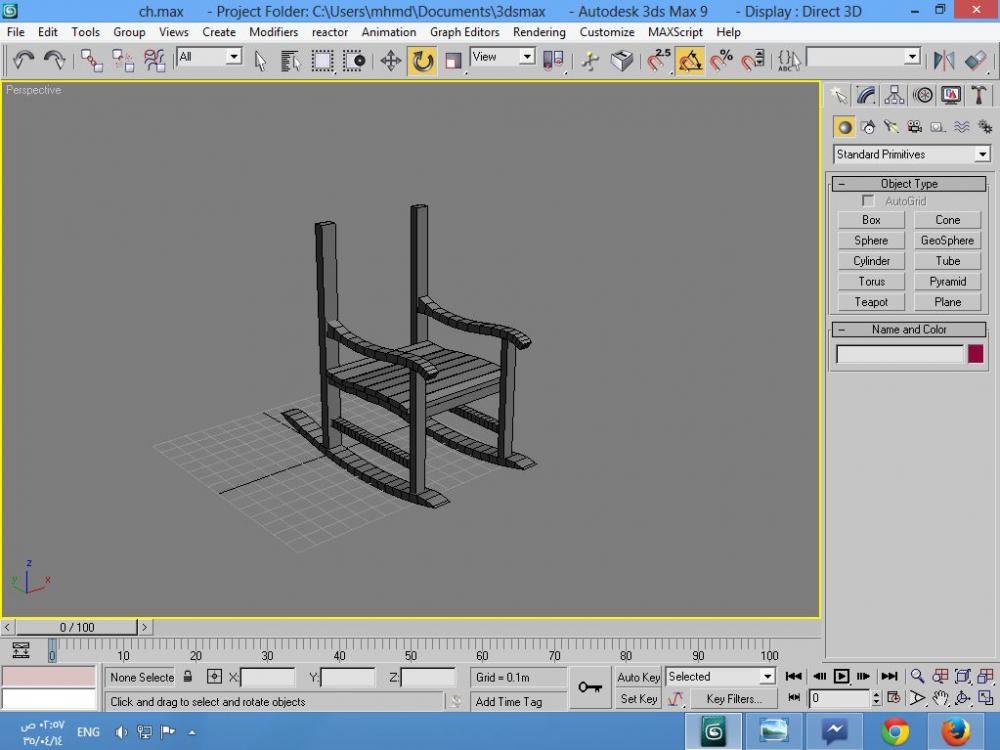
Task: Click the Undo arrow in the toolbar
Action: [24, 61]
